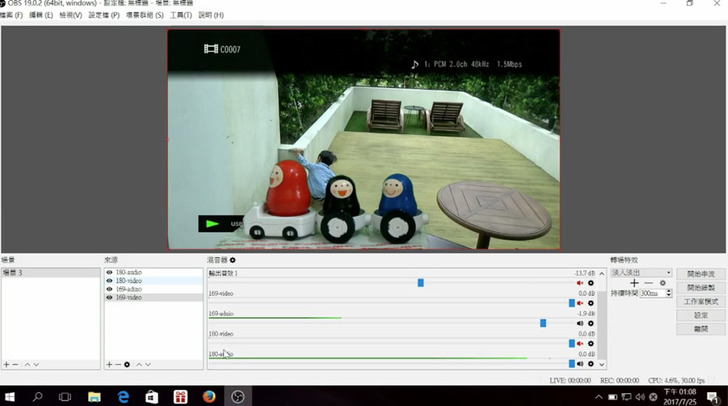The height and width of the screenshot is (406, 728).
Task: Open Windows search from the taskbar
Action: pyautogui.click(x=37, y=397)
